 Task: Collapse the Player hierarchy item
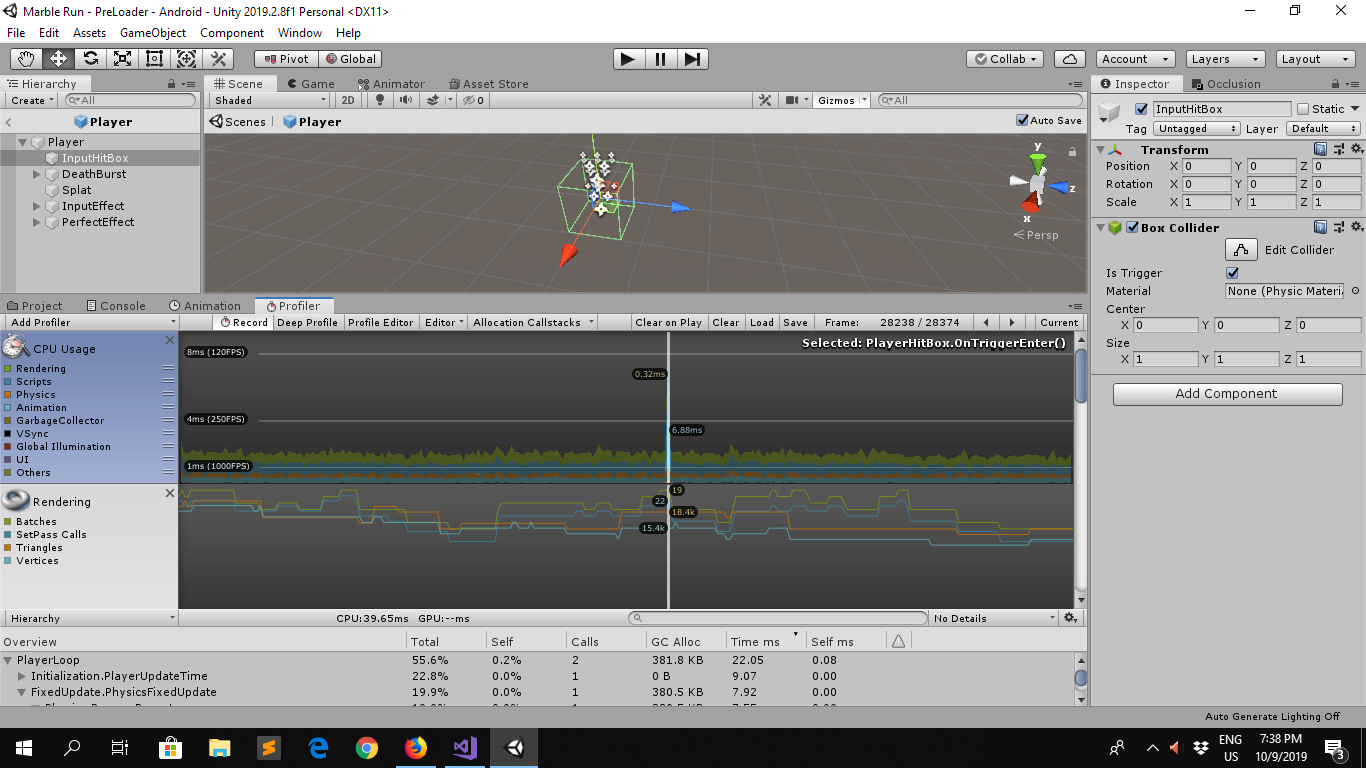pyautogui.click(x=22, y=142)
